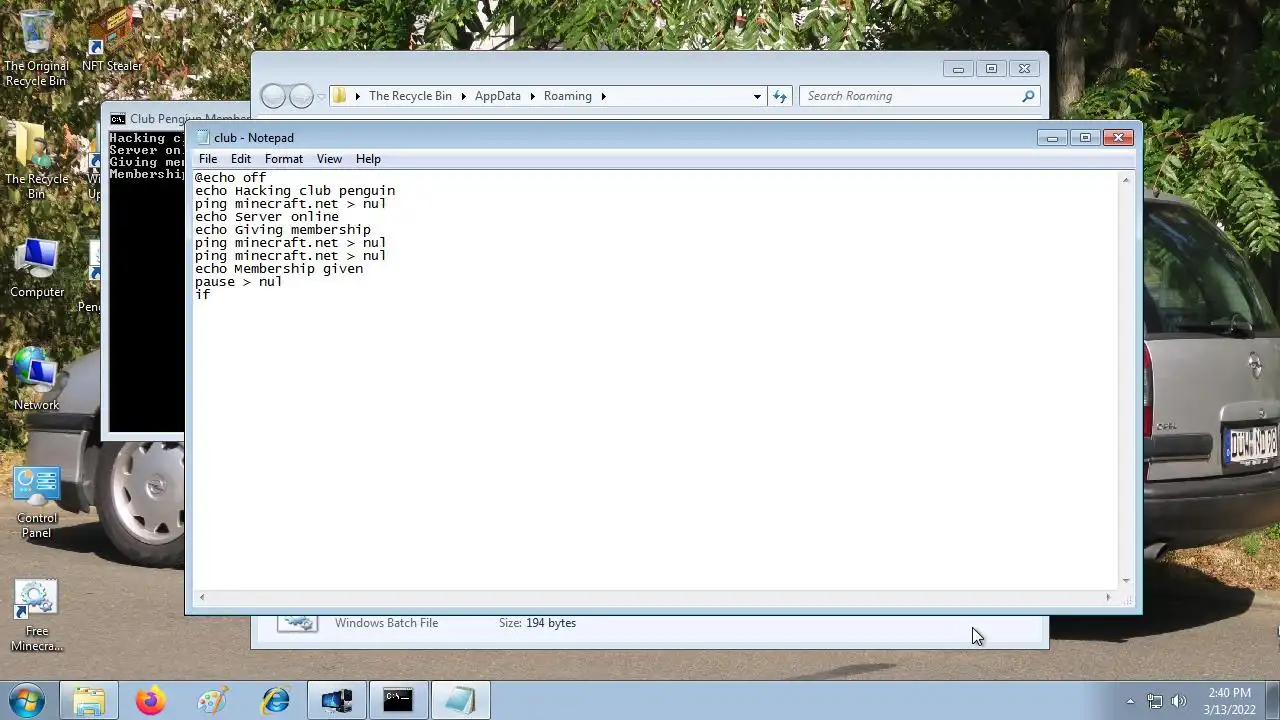Click the taskbar monitor app icon
Viewport: 1280px width, 720px height.
[337, 701]
